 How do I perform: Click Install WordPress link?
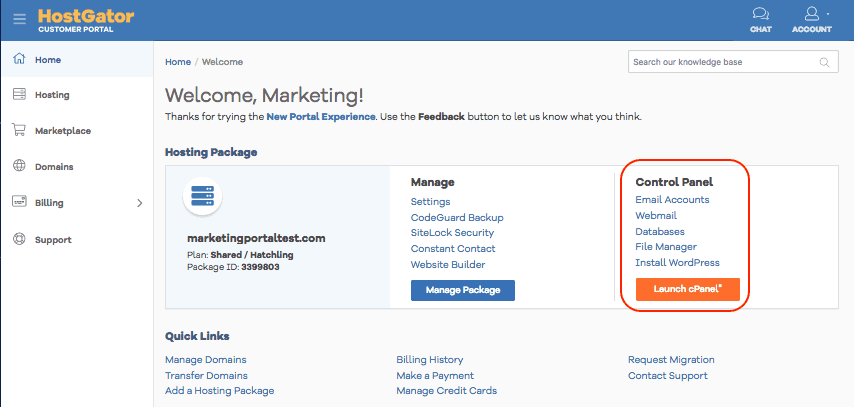(x=677, y=263)
